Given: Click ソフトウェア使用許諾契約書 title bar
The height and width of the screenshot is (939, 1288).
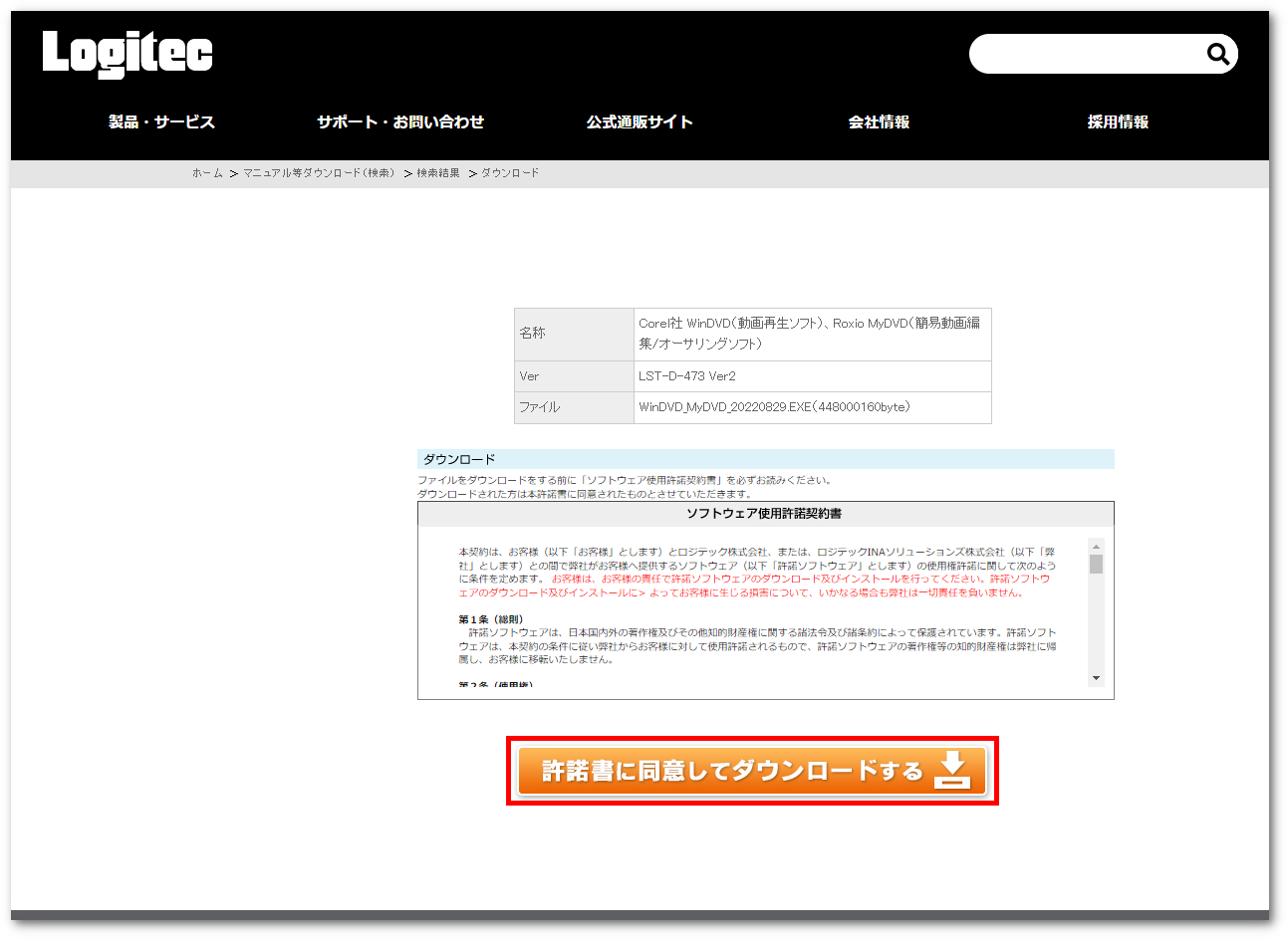Looking at the screenshot, I should [765, 514].
